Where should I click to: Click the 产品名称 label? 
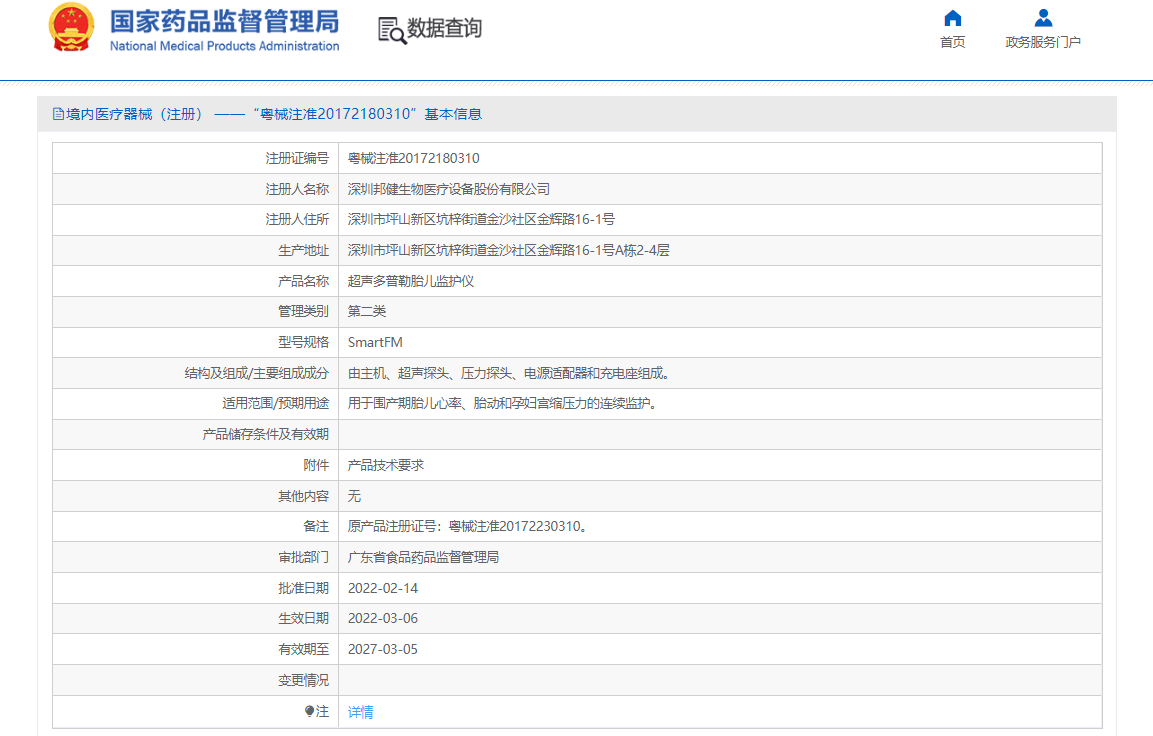303,281
